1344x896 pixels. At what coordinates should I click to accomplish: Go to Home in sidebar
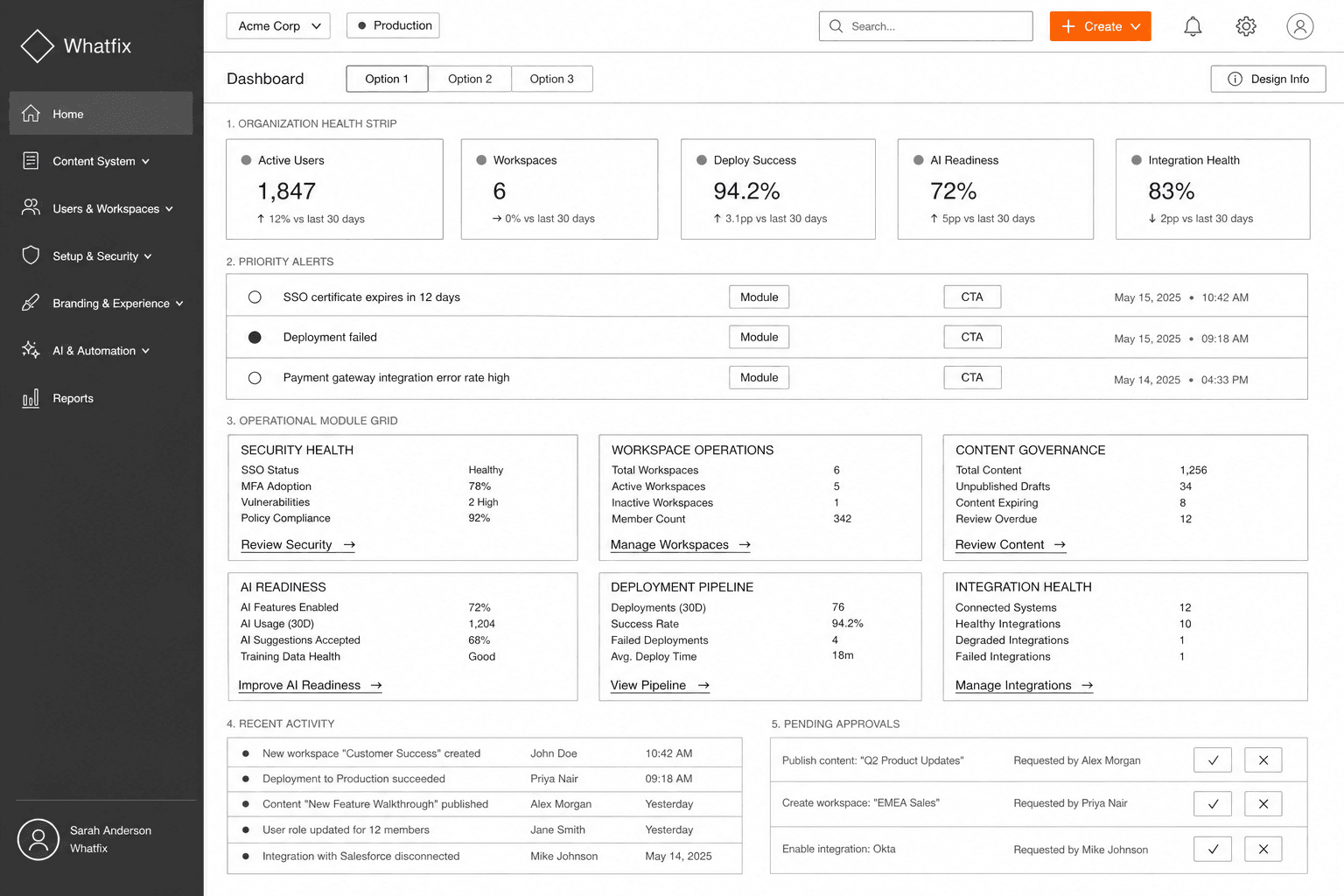pyautogui.click(x=101, y=114)
